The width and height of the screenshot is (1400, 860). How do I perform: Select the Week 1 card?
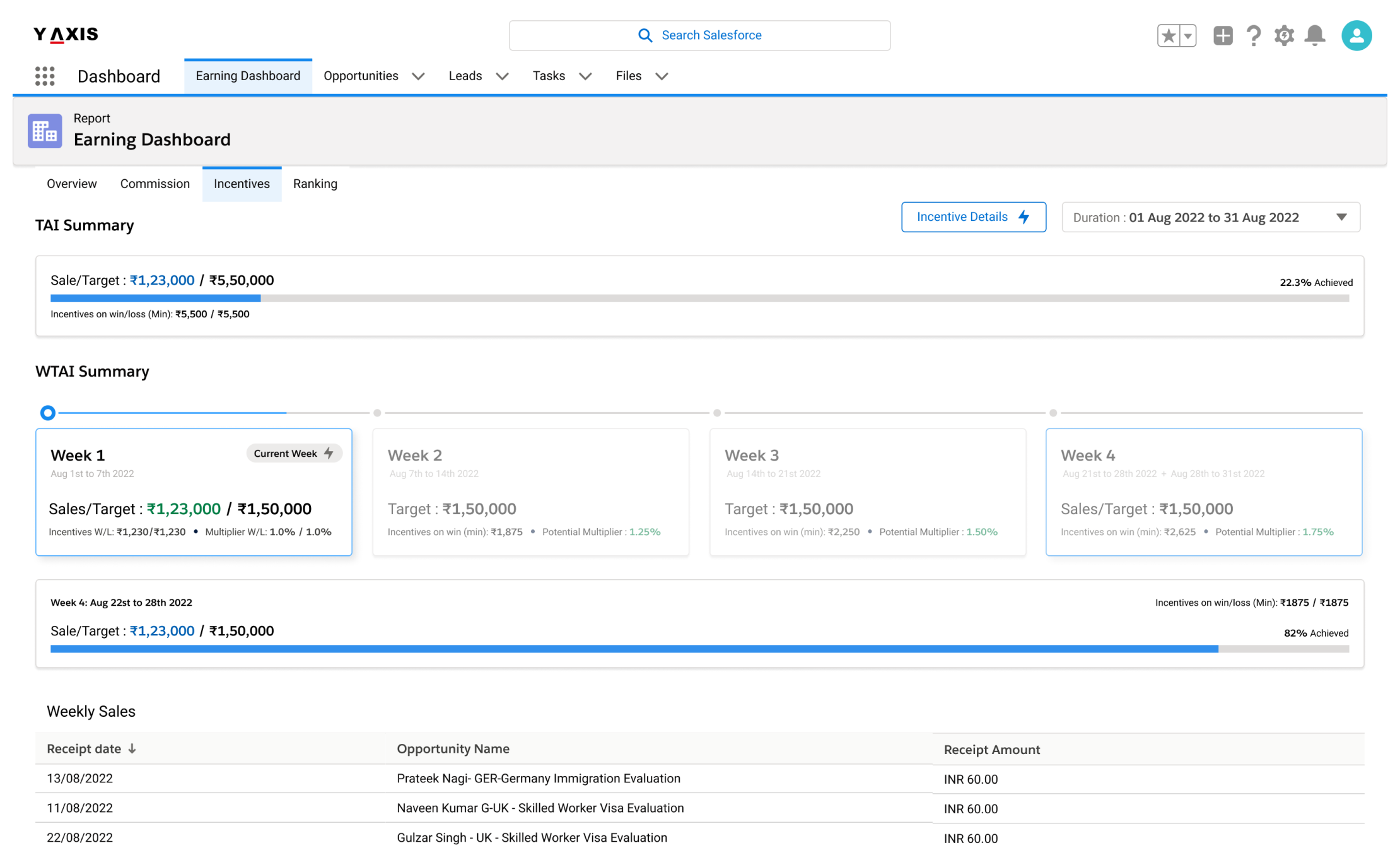[x=194, y=492]
